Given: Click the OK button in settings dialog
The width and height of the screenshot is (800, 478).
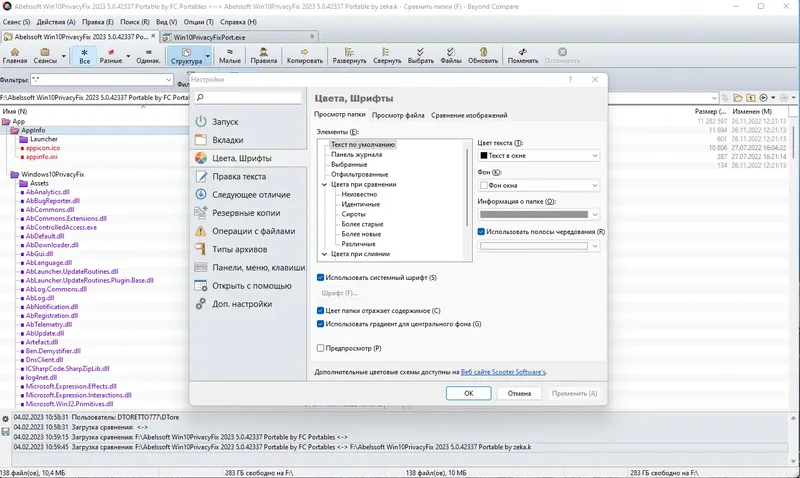Looking at the screenshot, I should point(468,393).
